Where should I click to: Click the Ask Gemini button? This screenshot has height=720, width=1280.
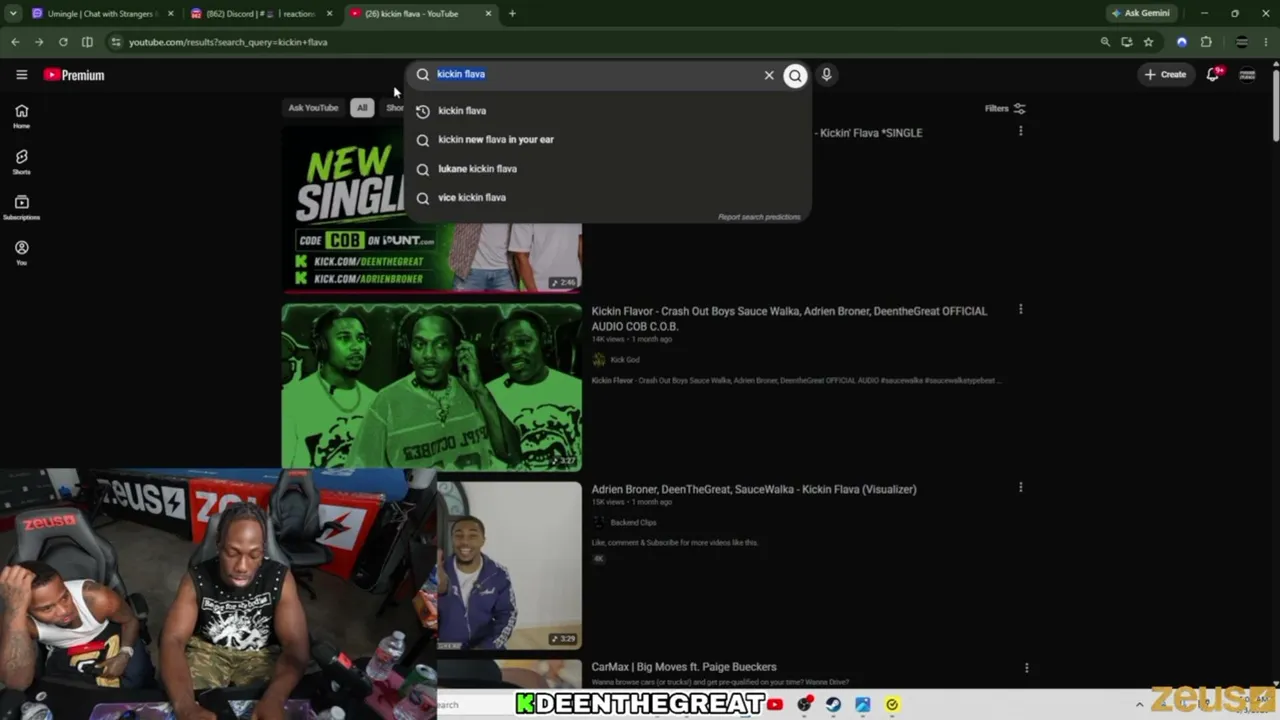(1140, 13)
